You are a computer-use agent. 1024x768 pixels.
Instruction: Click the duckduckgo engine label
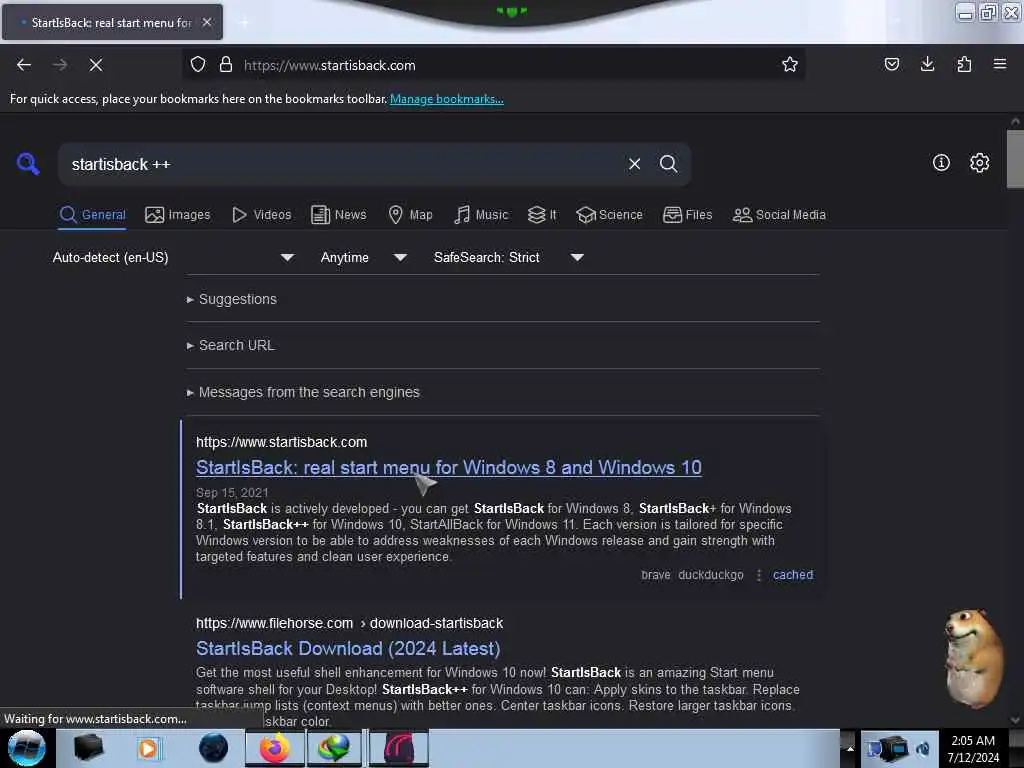click(711, 575)
